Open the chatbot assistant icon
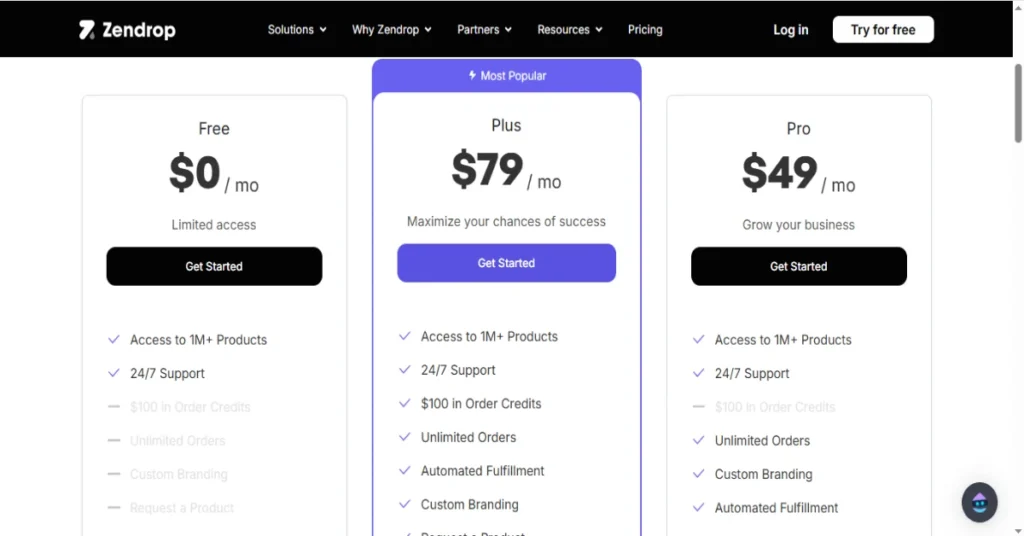This screenshot has height=536, width=1024. (x=979, y=502)
